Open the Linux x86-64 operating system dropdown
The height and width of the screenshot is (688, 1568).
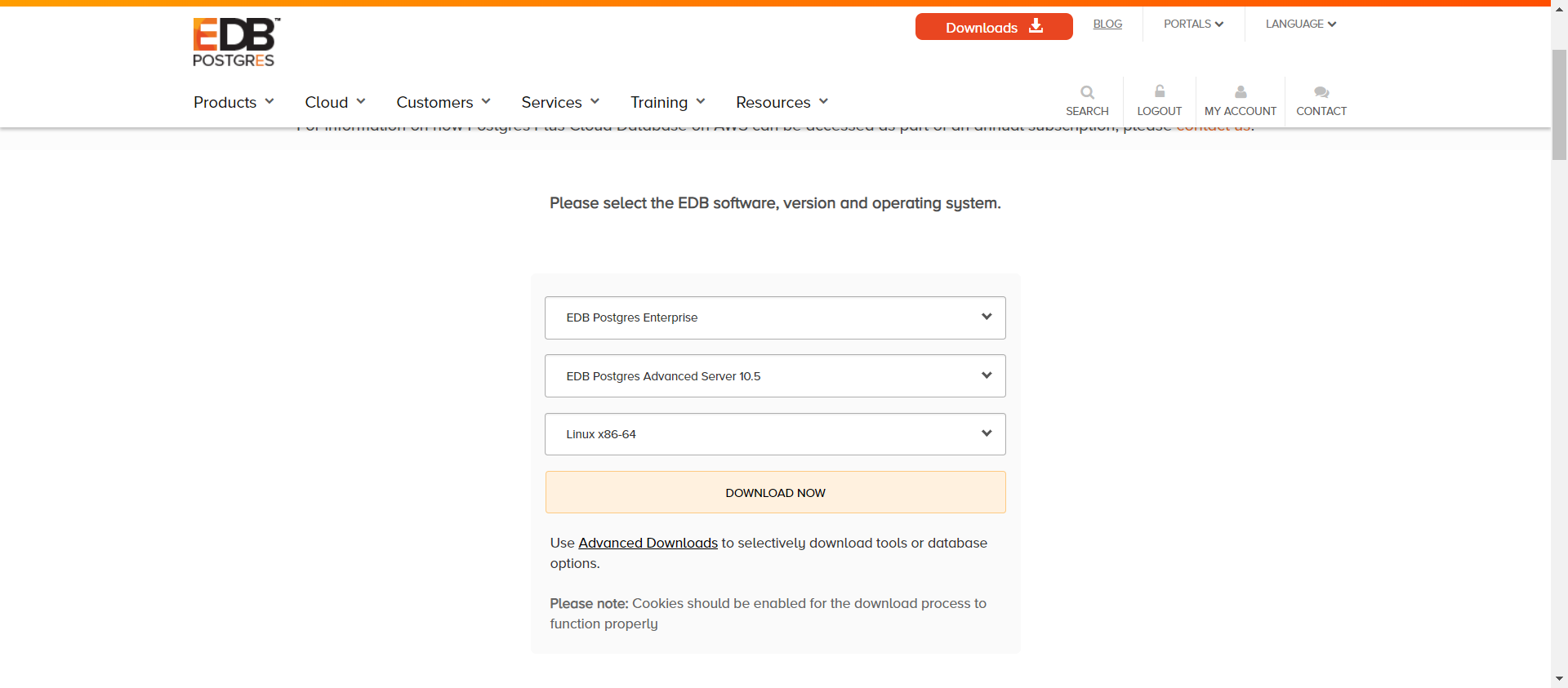[775, 434]
